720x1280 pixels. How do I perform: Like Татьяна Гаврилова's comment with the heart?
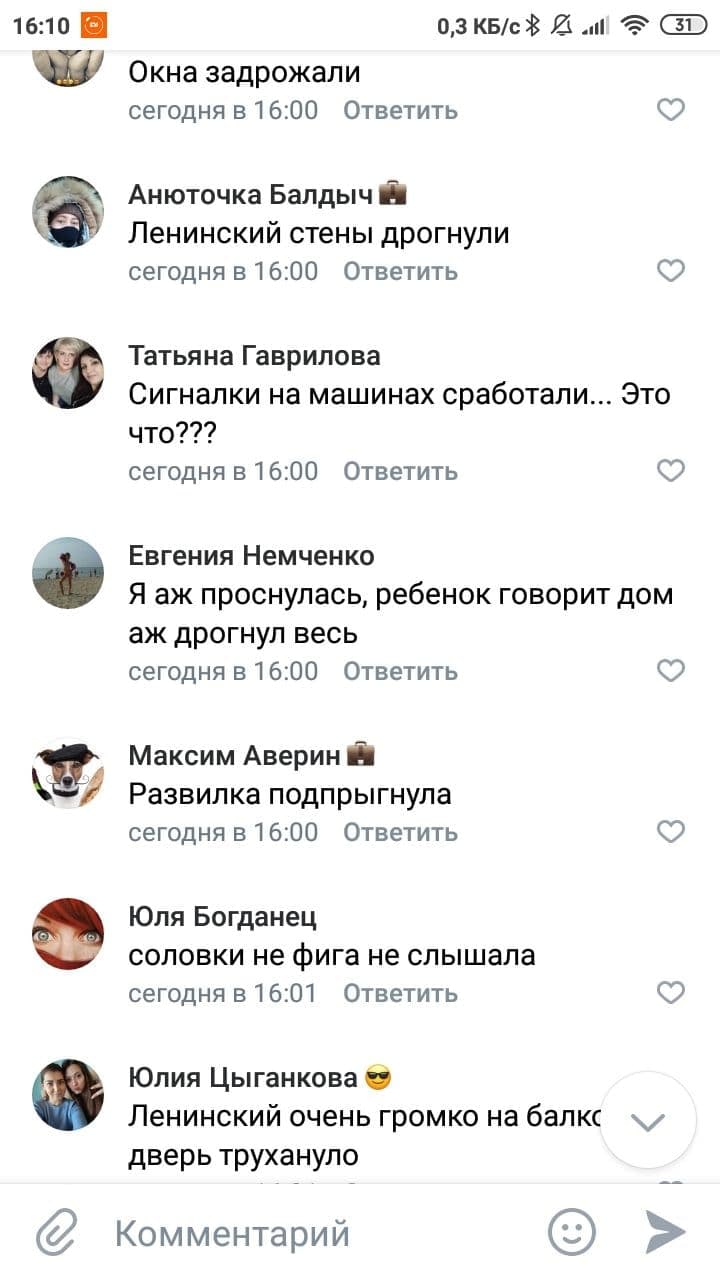tap(670, 471)
